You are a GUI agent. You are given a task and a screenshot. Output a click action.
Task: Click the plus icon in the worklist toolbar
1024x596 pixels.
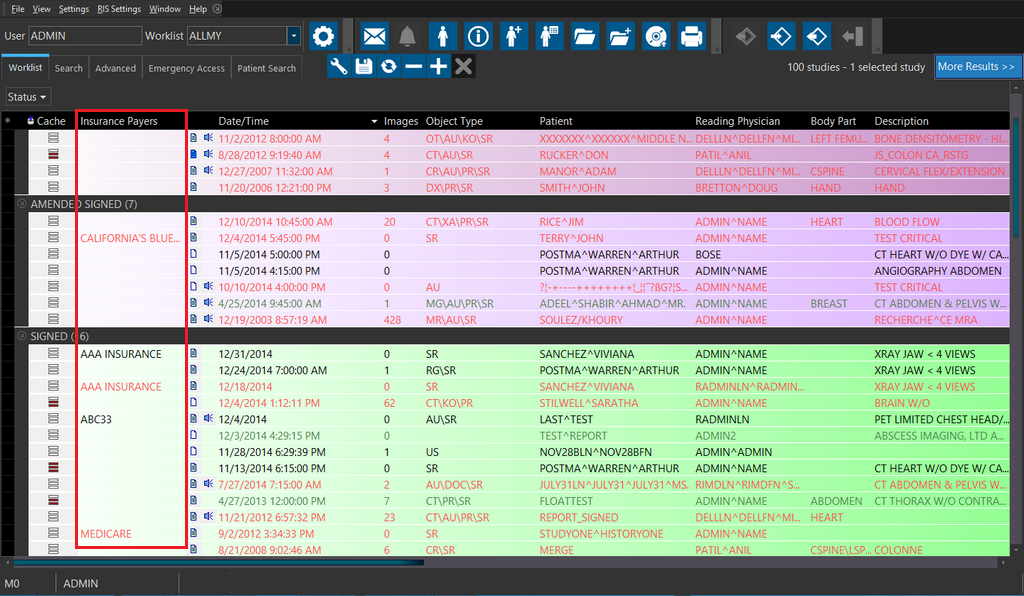click(438, 67)
